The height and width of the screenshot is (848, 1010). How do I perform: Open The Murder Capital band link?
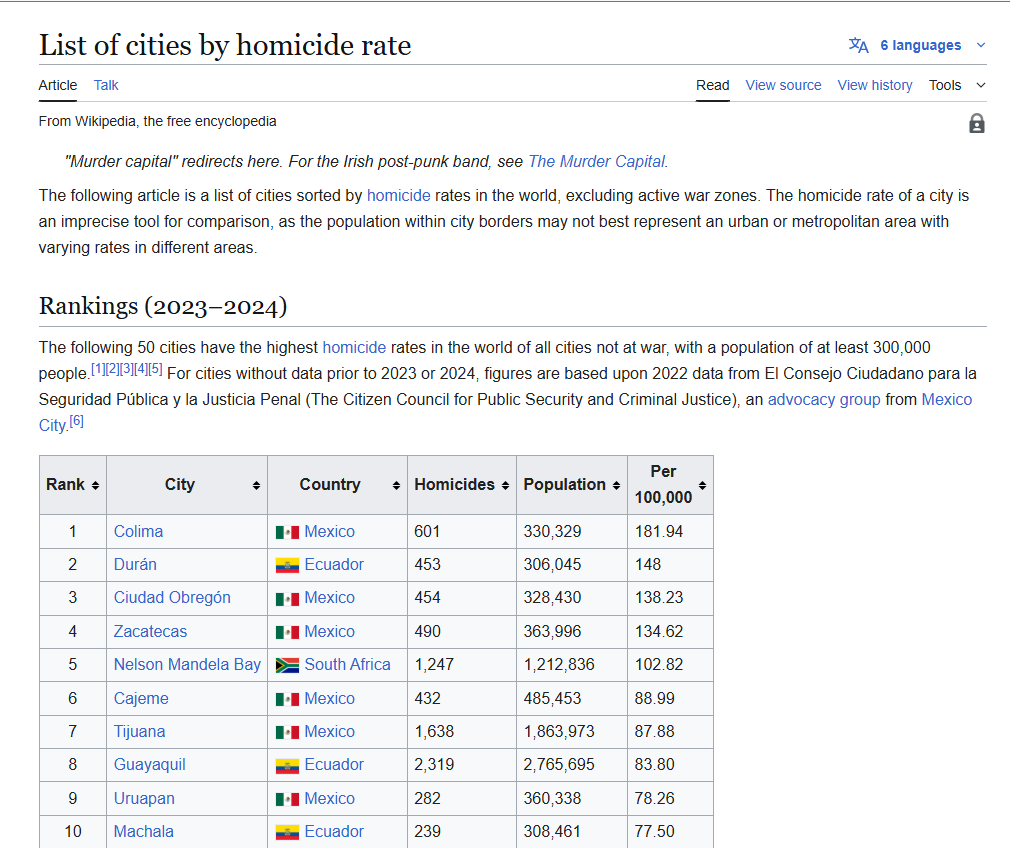(x=596, y=161)
